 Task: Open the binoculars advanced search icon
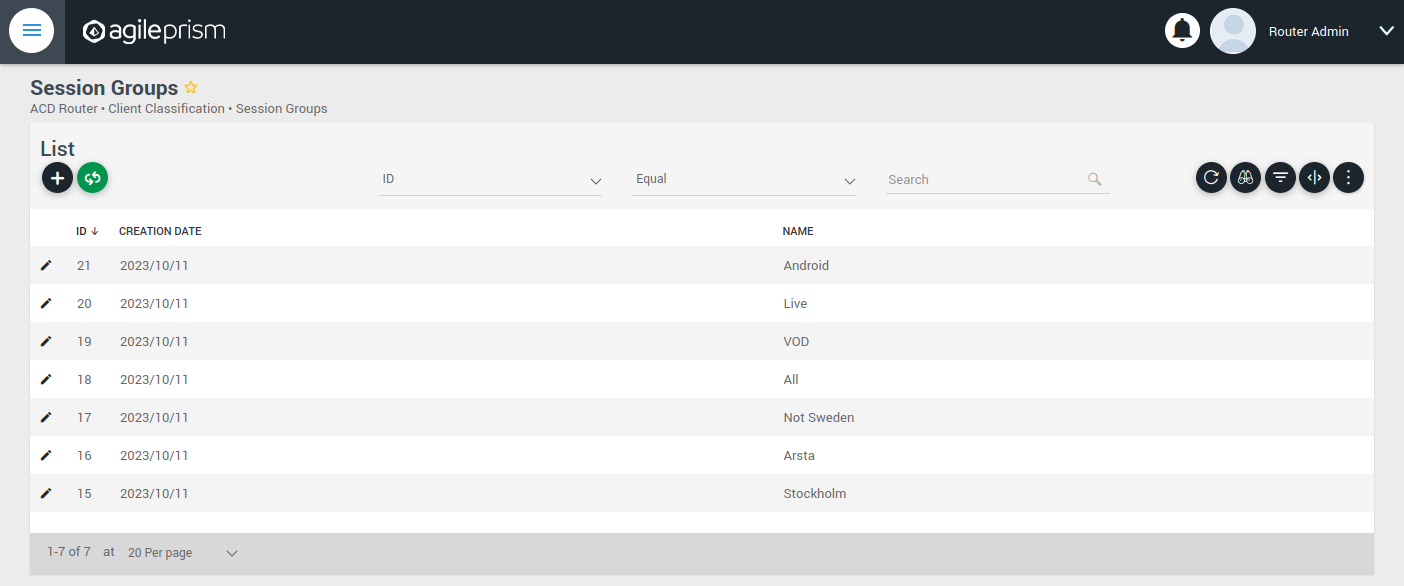1245,177
